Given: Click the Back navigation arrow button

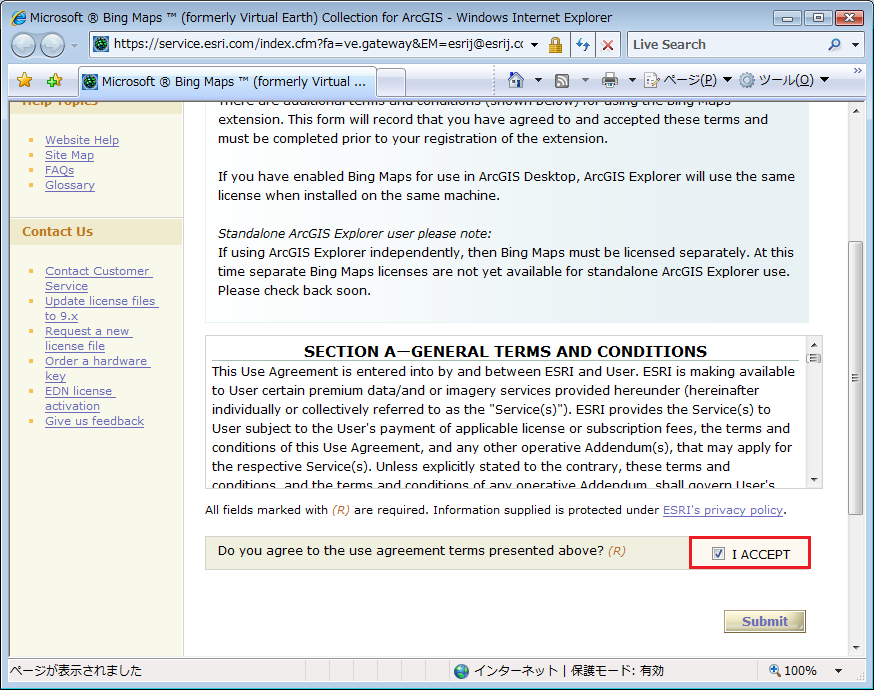Looking at the screenshot, I should (x=24, y=45).
